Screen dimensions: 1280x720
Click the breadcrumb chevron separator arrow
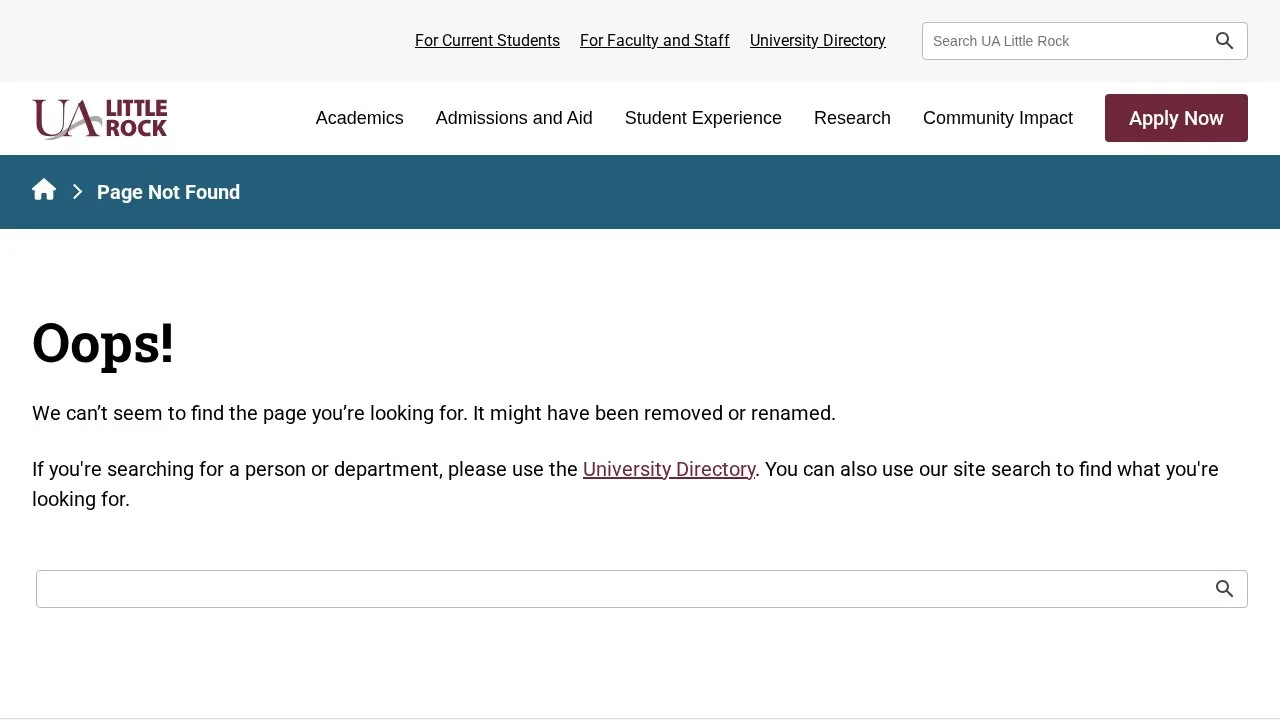click(77, 192)
